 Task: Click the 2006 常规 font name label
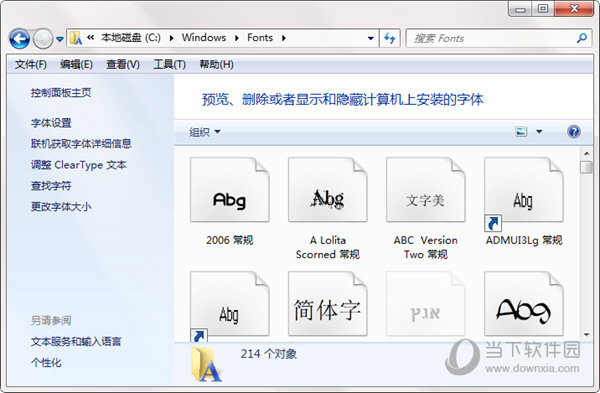(x=230, y=240)
